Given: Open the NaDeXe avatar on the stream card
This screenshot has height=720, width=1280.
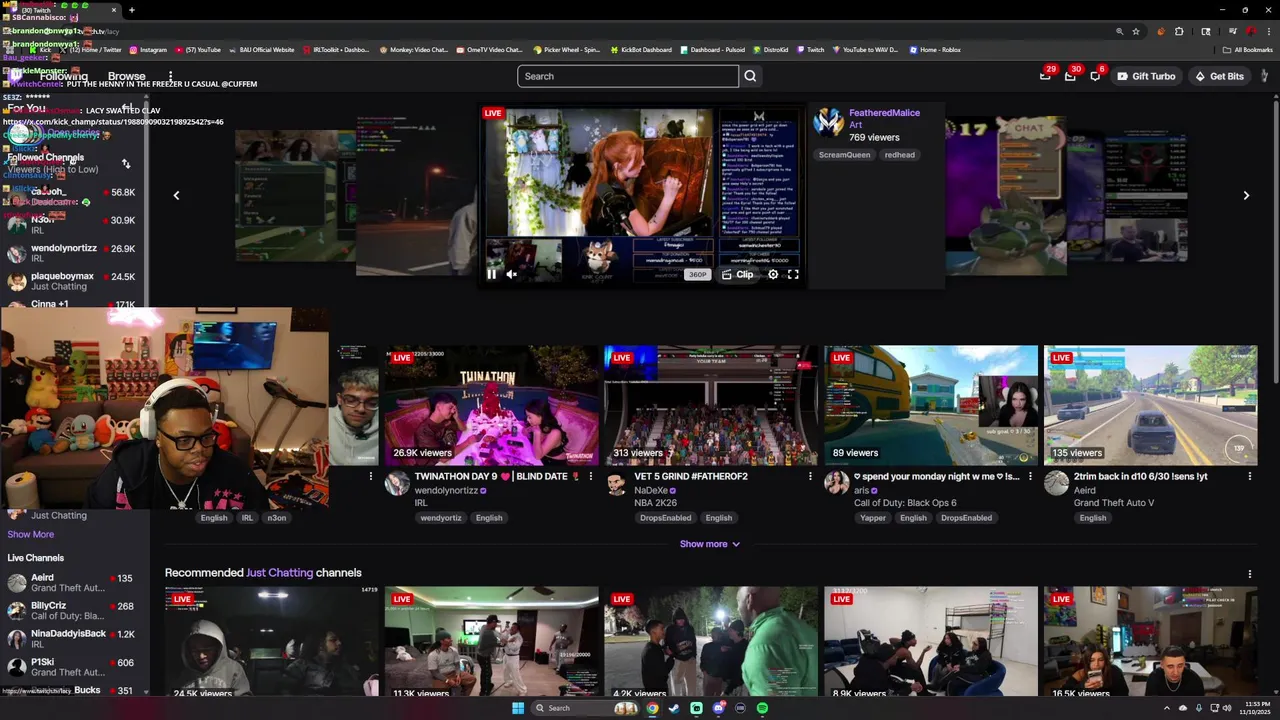Looking at the screenshot, I should pyautogui.click(x=617, y=484).
